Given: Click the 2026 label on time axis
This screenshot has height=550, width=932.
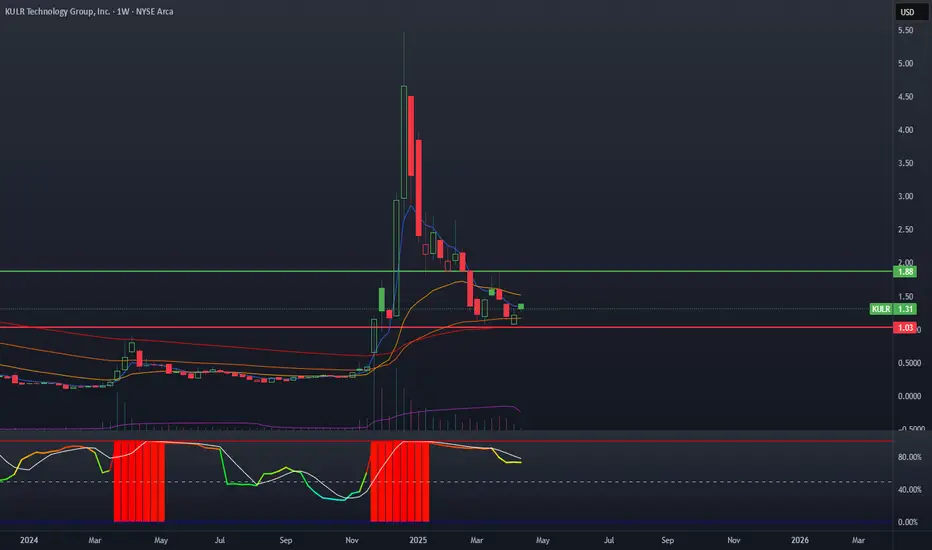Looking at the screenshot, I should [x=799, y=540].
